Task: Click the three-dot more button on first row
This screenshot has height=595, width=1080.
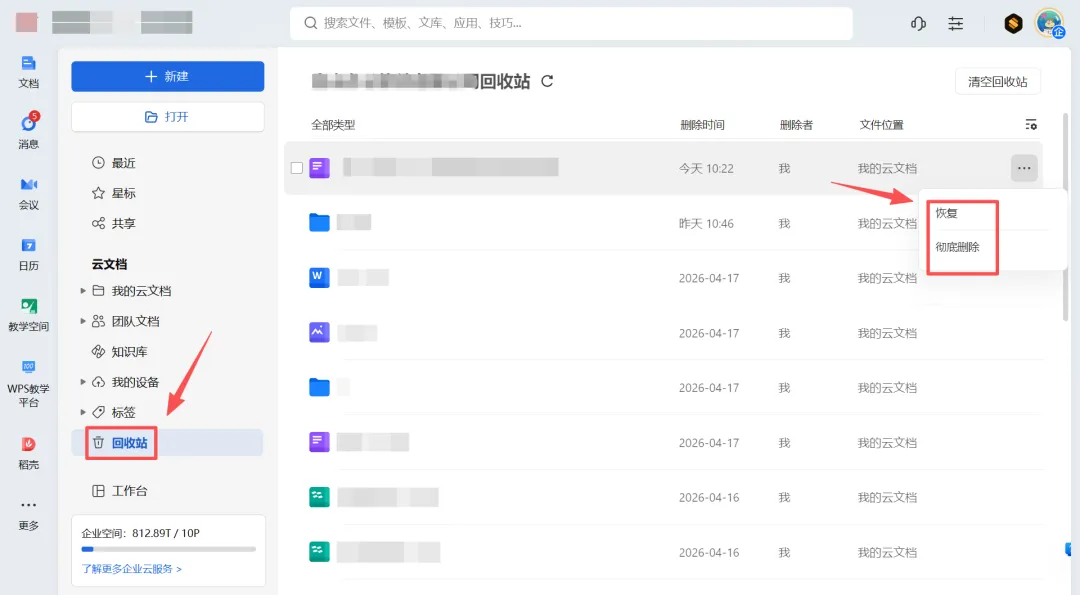Action: 1024,168
